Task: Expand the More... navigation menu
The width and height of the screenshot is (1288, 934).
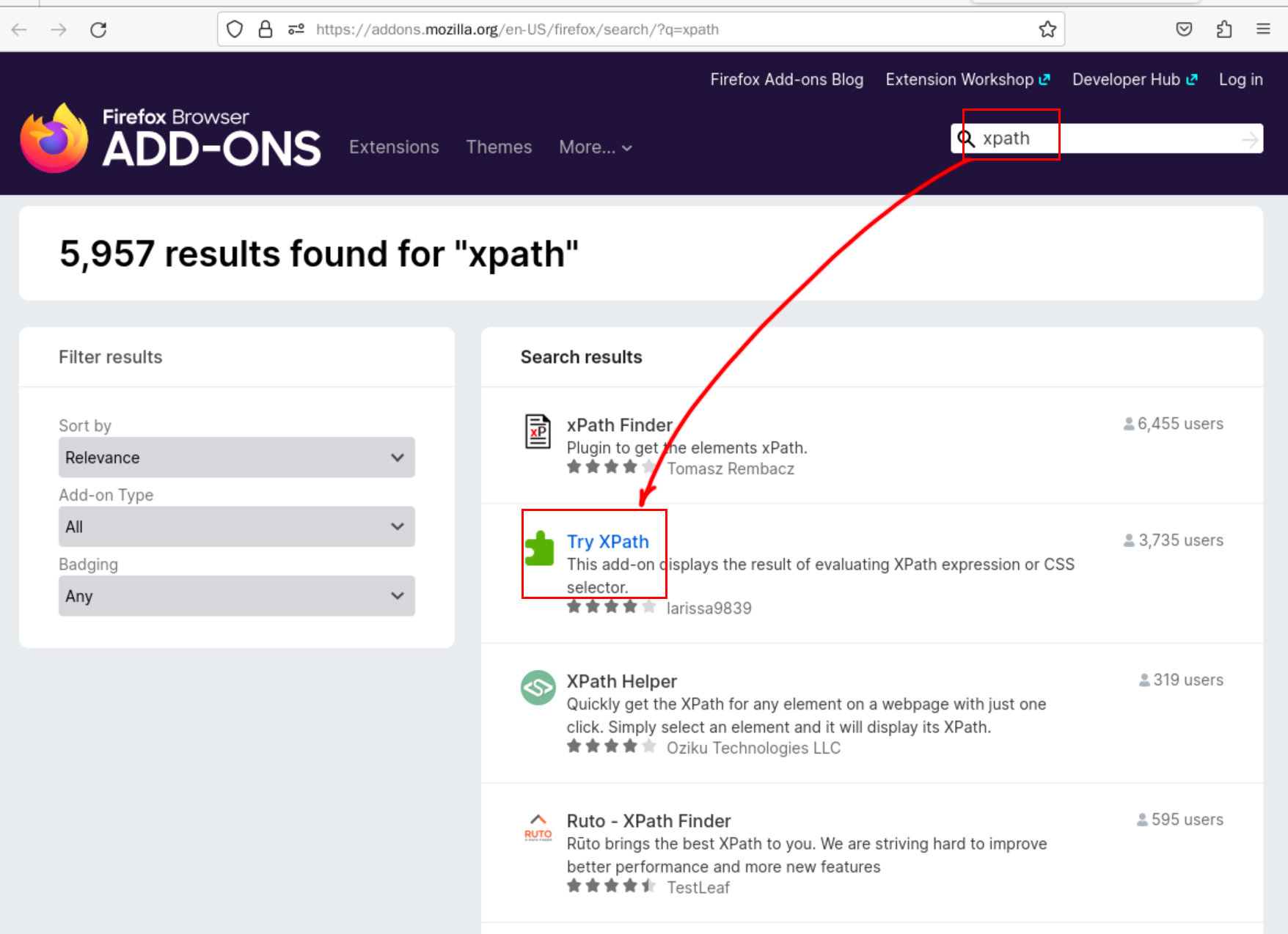Action: [595, 147]
